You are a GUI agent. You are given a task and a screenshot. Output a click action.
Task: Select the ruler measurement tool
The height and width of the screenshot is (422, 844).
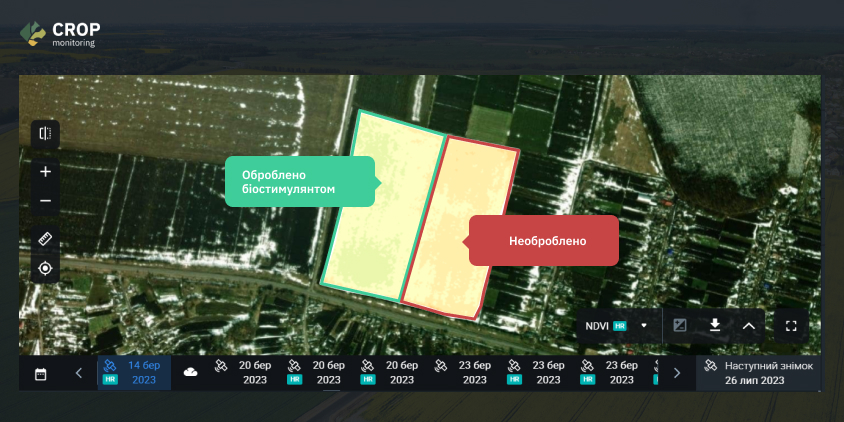tap(45, 239)
